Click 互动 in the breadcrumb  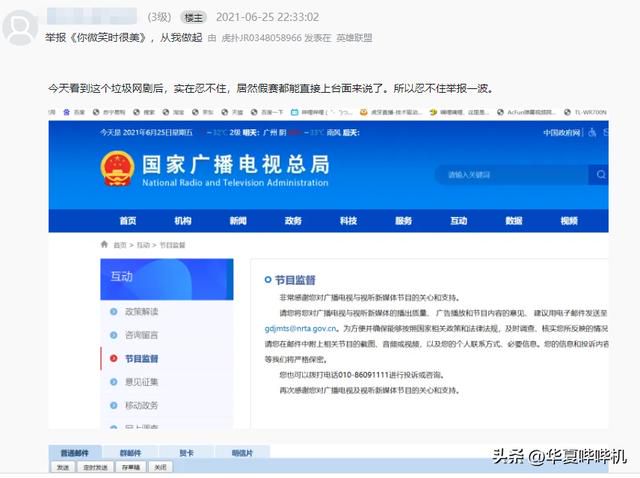[143, 245]
